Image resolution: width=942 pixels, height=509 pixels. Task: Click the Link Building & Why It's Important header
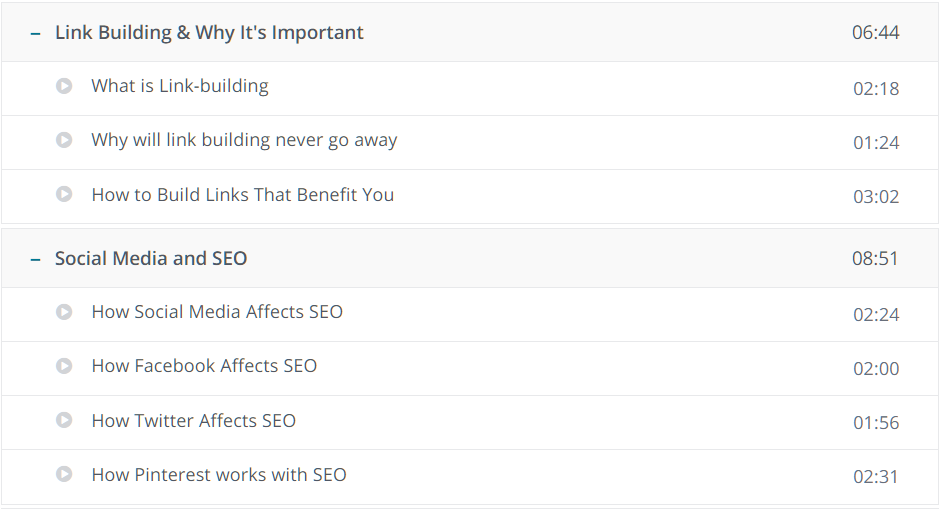point(209,32)
